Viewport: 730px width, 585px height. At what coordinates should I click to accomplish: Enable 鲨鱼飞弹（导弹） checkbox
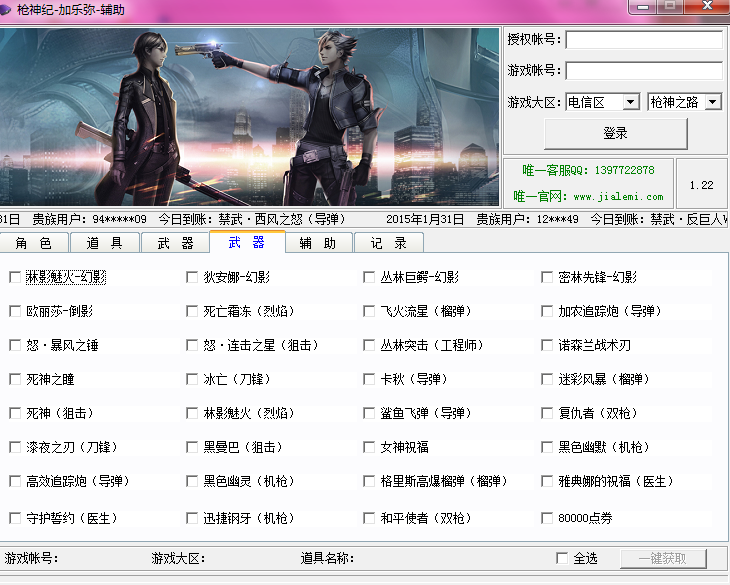pyautogui.click(x=369, y=413)
